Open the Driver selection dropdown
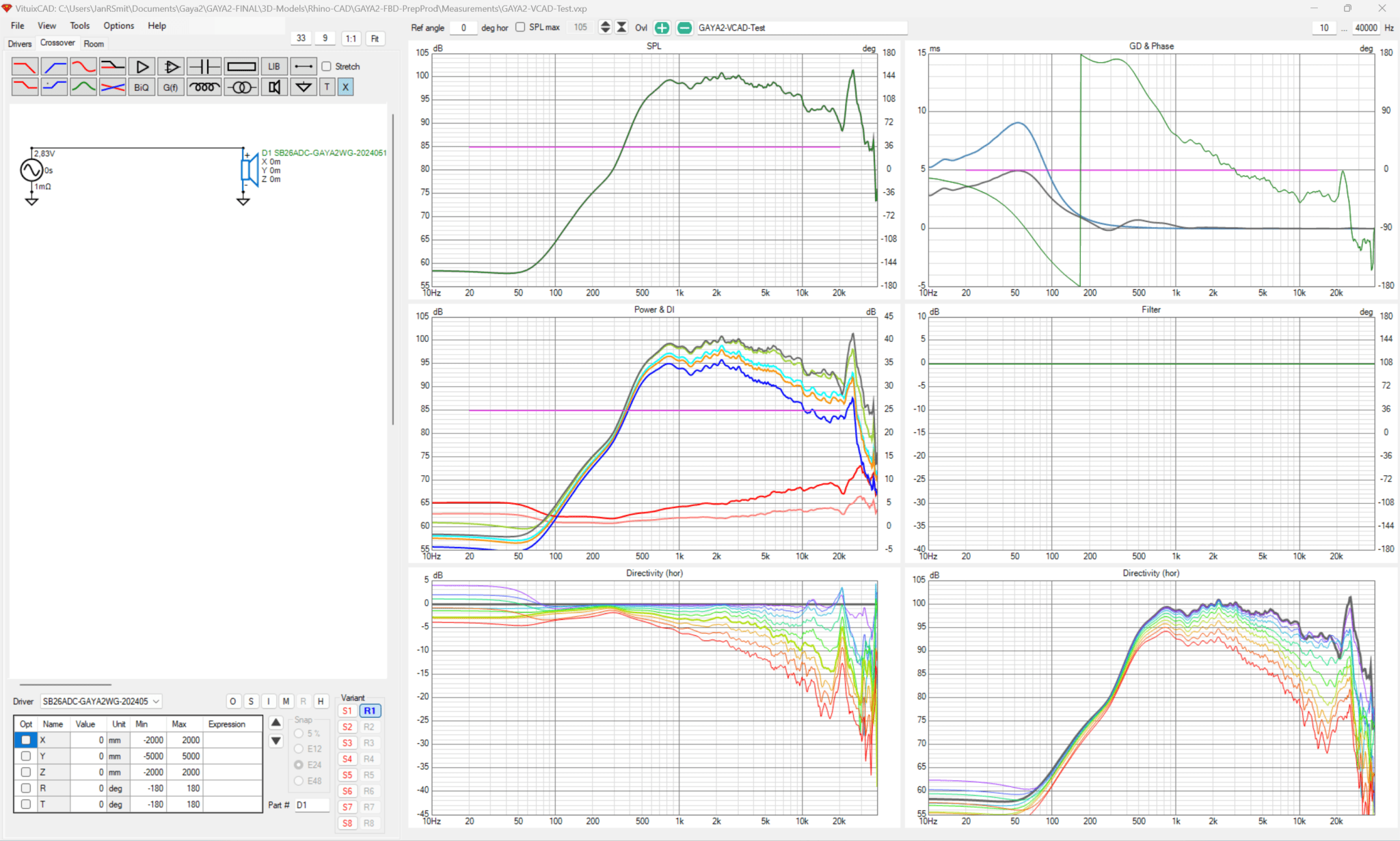 [x=101, y=701]
